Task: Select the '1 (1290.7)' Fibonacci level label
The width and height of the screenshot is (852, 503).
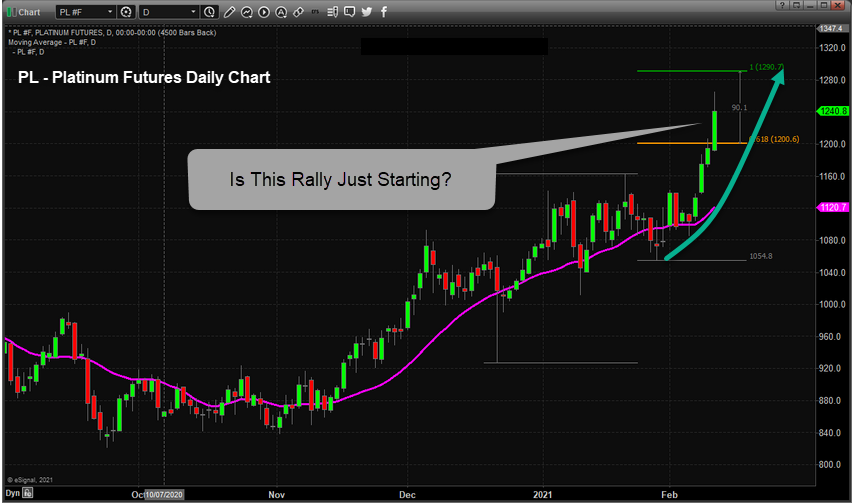Action: 766,67
